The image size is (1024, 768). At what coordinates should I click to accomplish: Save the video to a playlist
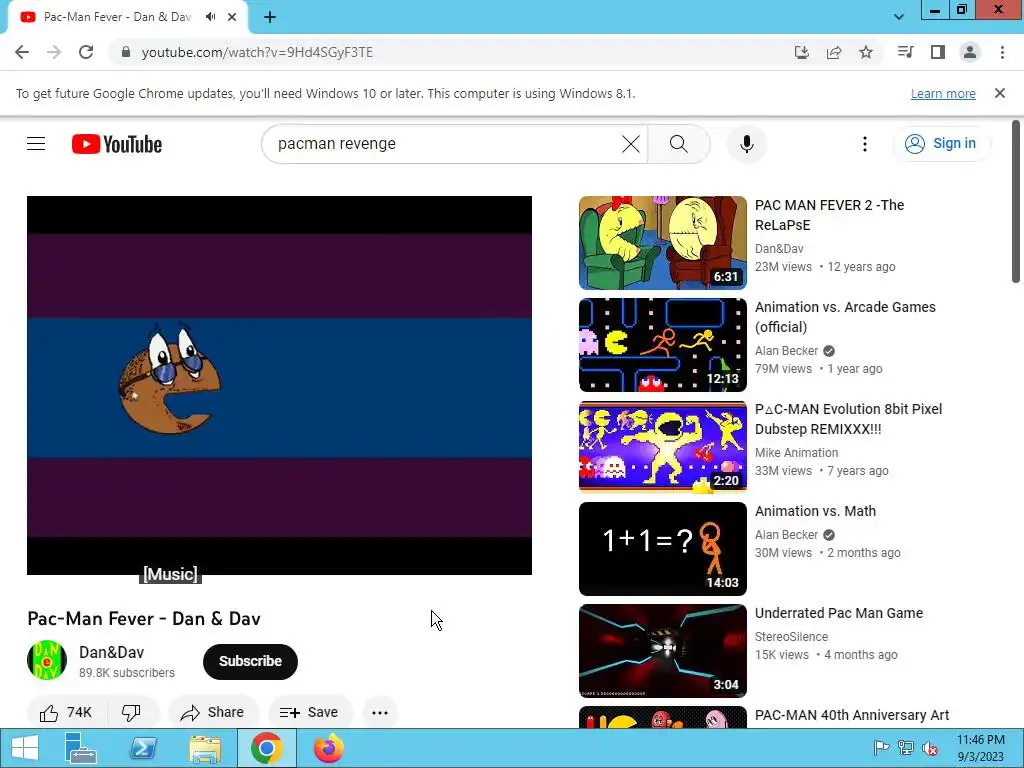pyautogui.click(x=310, y=712)
